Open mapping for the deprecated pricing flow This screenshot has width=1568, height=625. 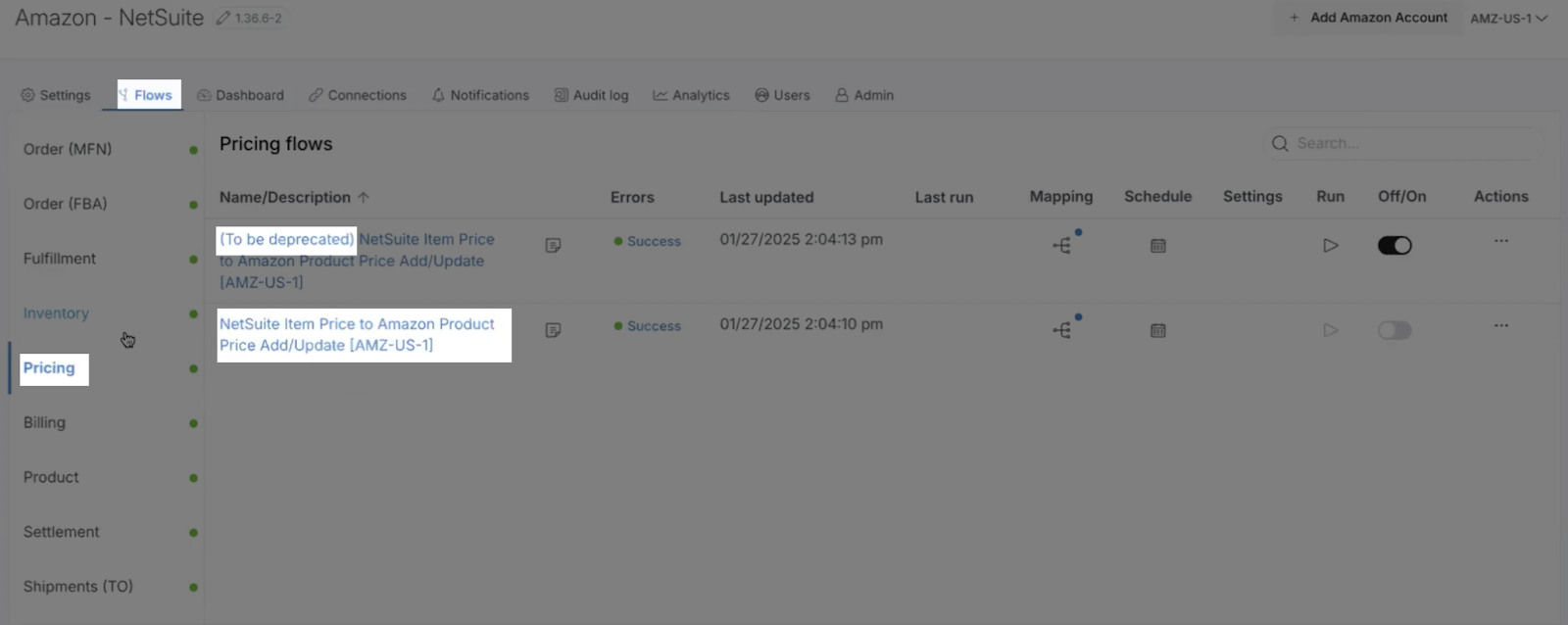pos(1062,245)
